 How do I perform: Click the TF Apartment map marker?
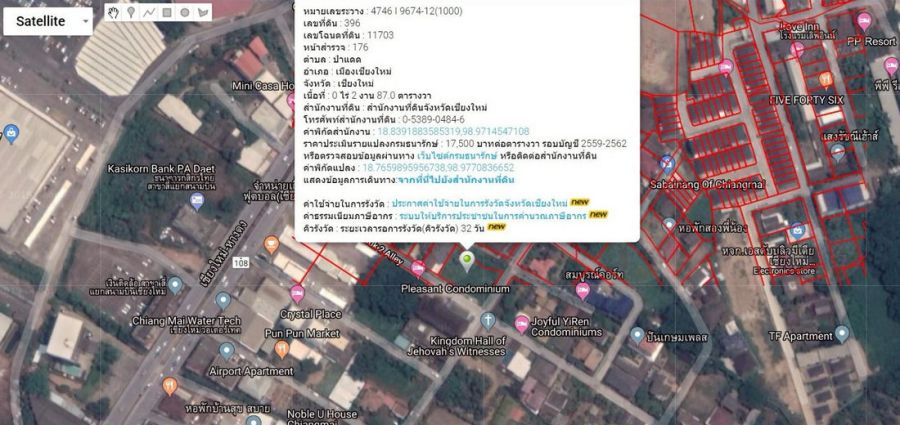[841, 333]
